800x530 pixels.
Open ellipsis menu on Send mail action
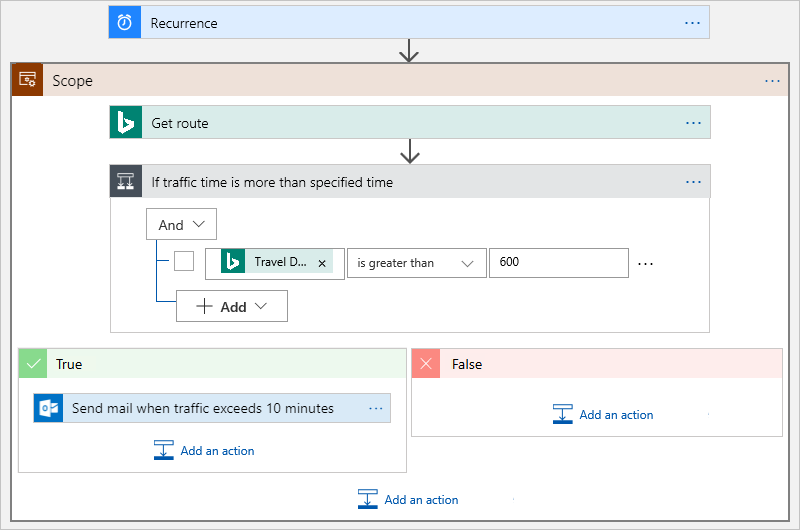[376, 408]
